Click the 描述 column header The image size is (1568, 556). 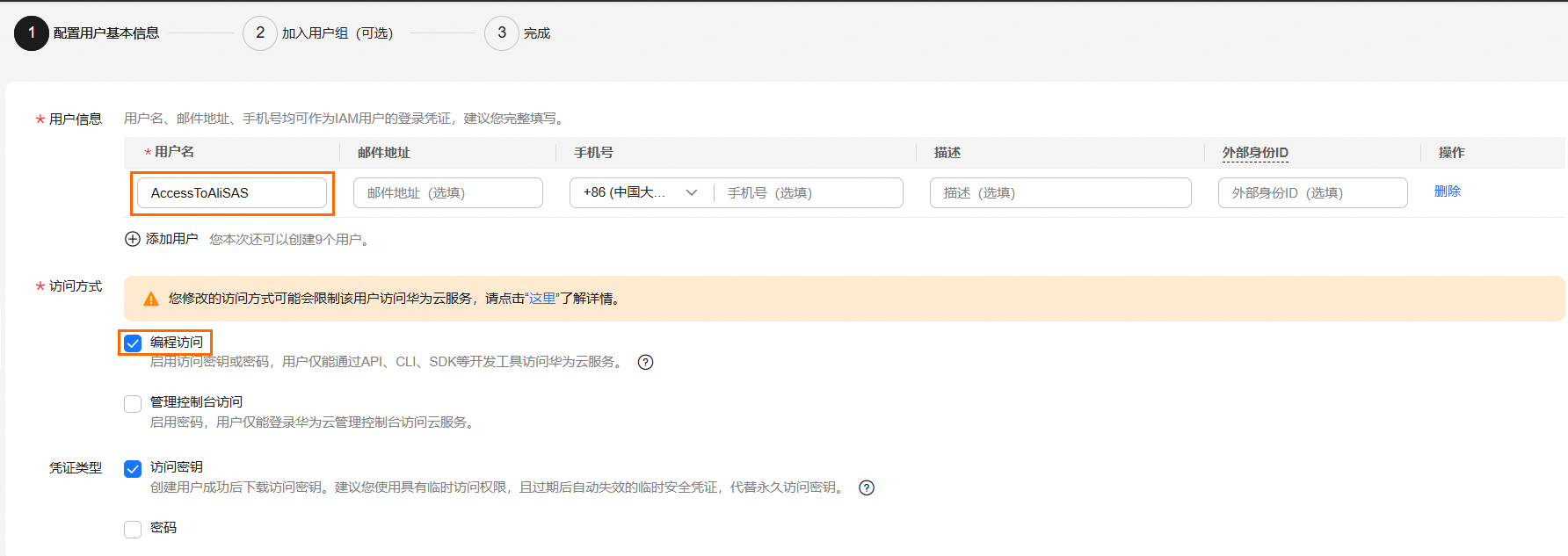point(947,153)
